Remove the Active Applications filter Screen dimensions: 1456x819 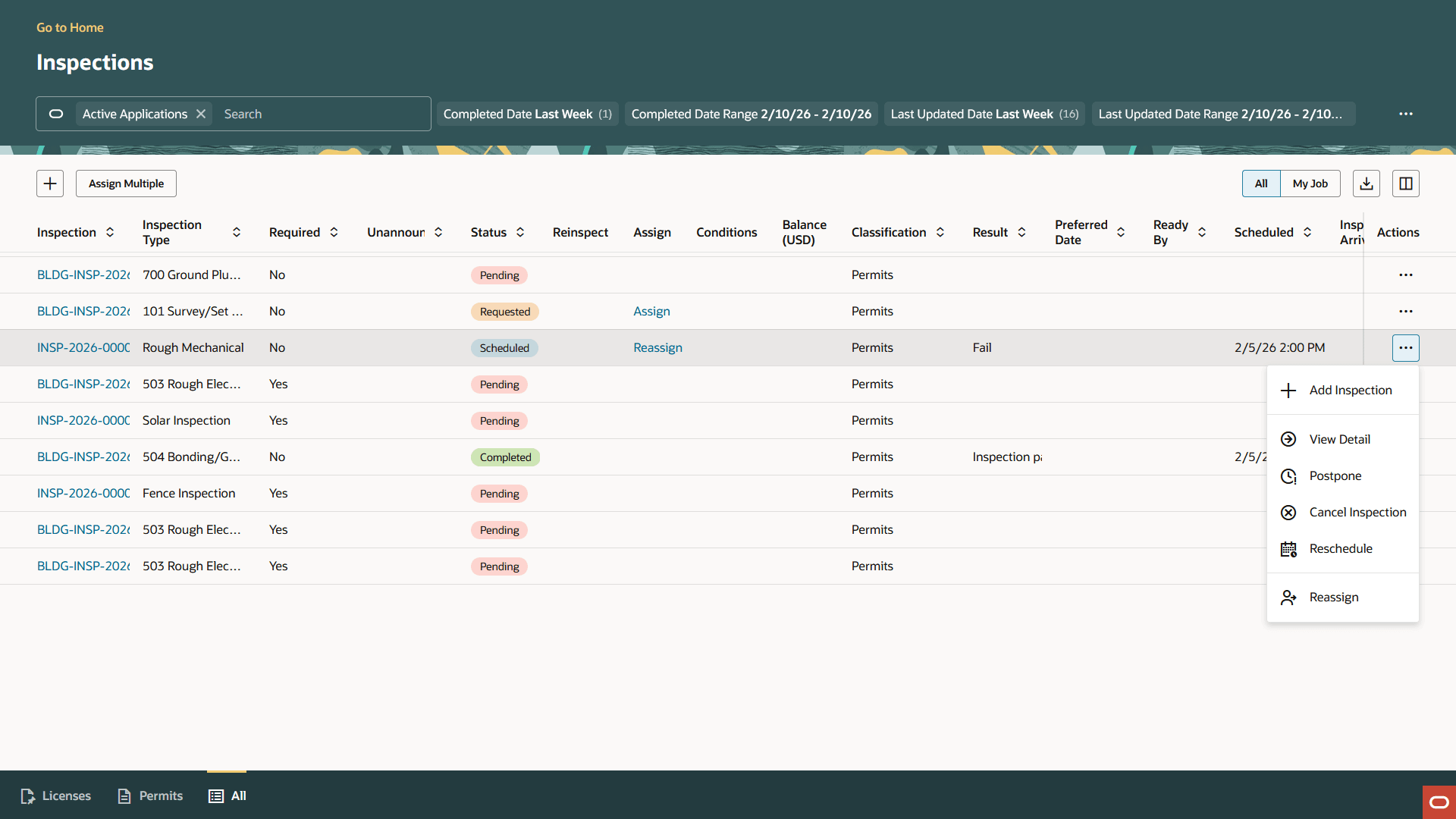point(200,113)
